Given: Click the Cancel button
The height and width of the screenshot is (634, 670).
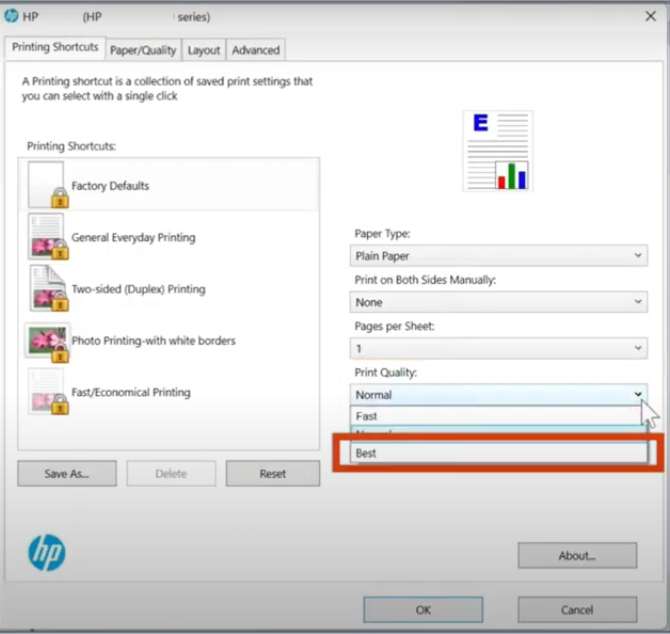Looking at the screenshot, I should click(577, 610).
